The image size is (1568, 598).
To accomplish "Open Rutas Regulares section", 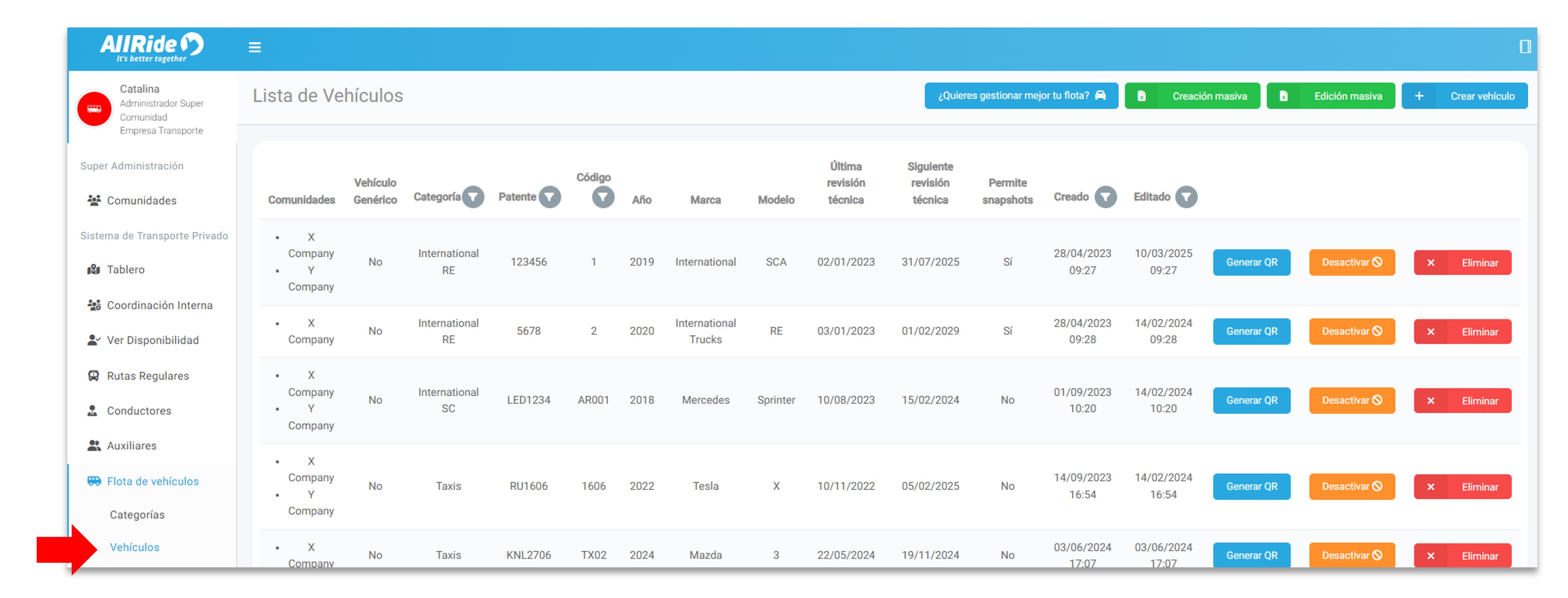I will [147, 375].
